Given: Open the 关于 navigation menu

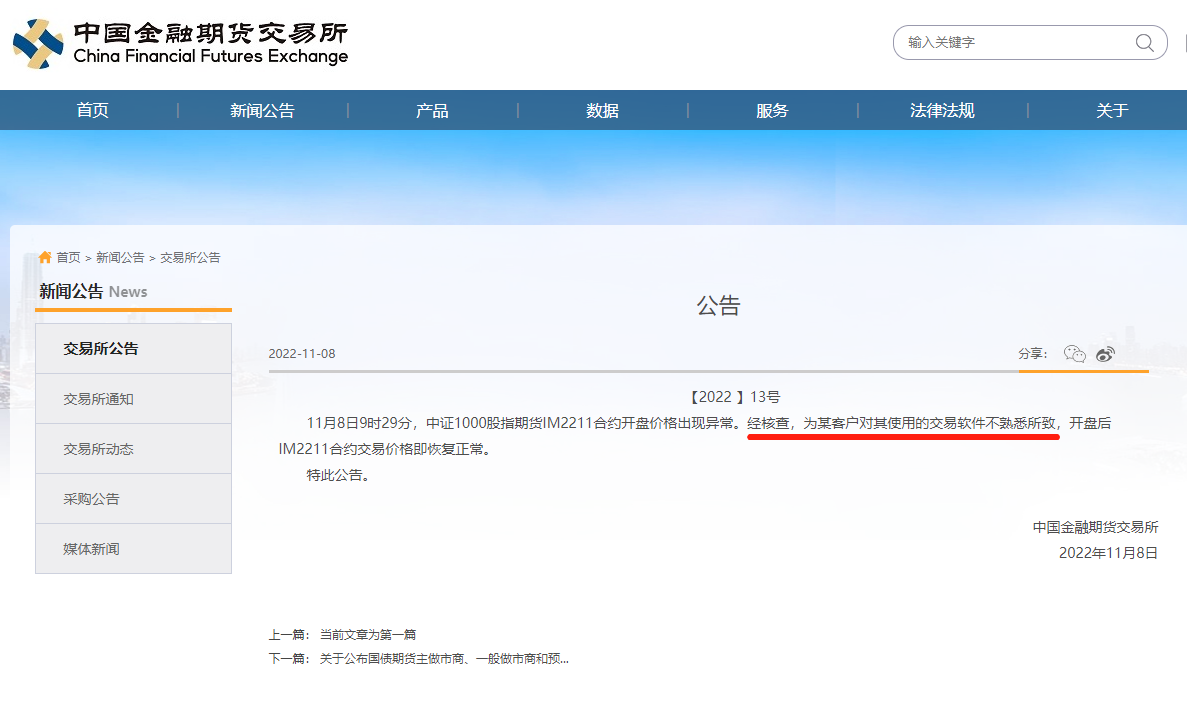Looking at the screenshot, I should 1112,111.
